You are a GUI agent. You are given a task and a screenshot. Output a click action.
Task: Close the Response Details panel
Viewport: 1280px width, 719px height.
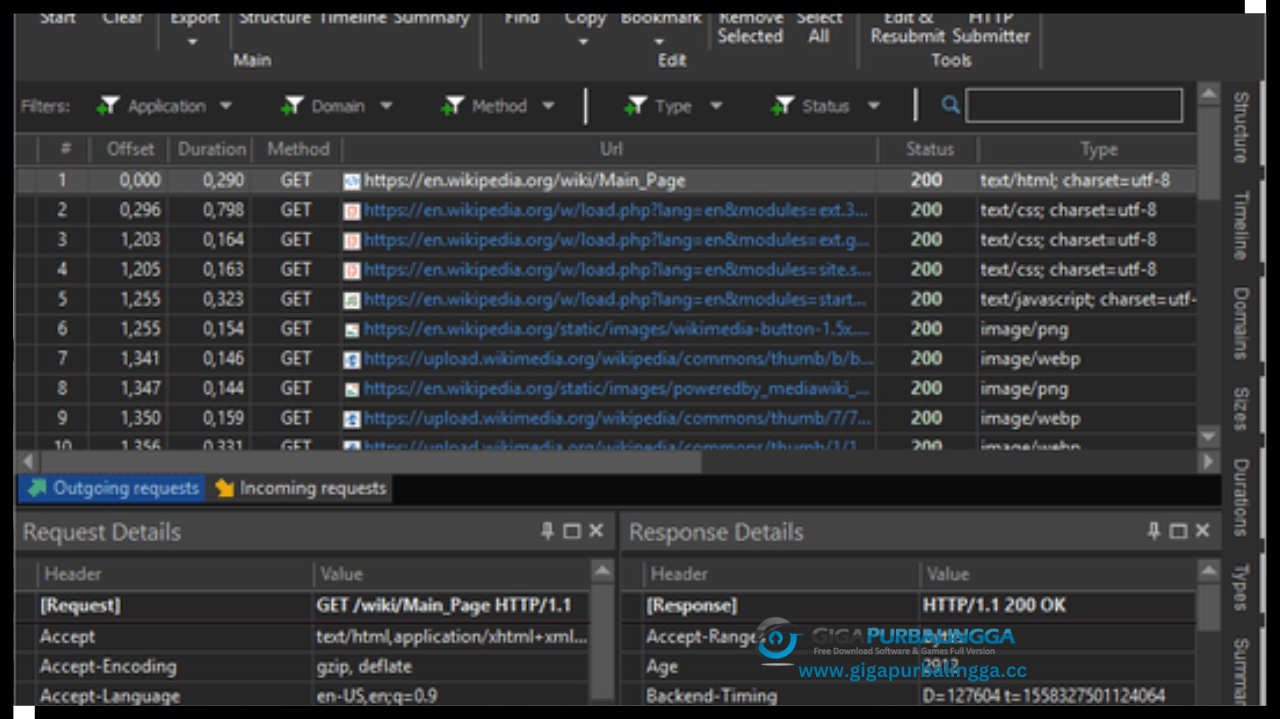click(x=1202, y=531)
